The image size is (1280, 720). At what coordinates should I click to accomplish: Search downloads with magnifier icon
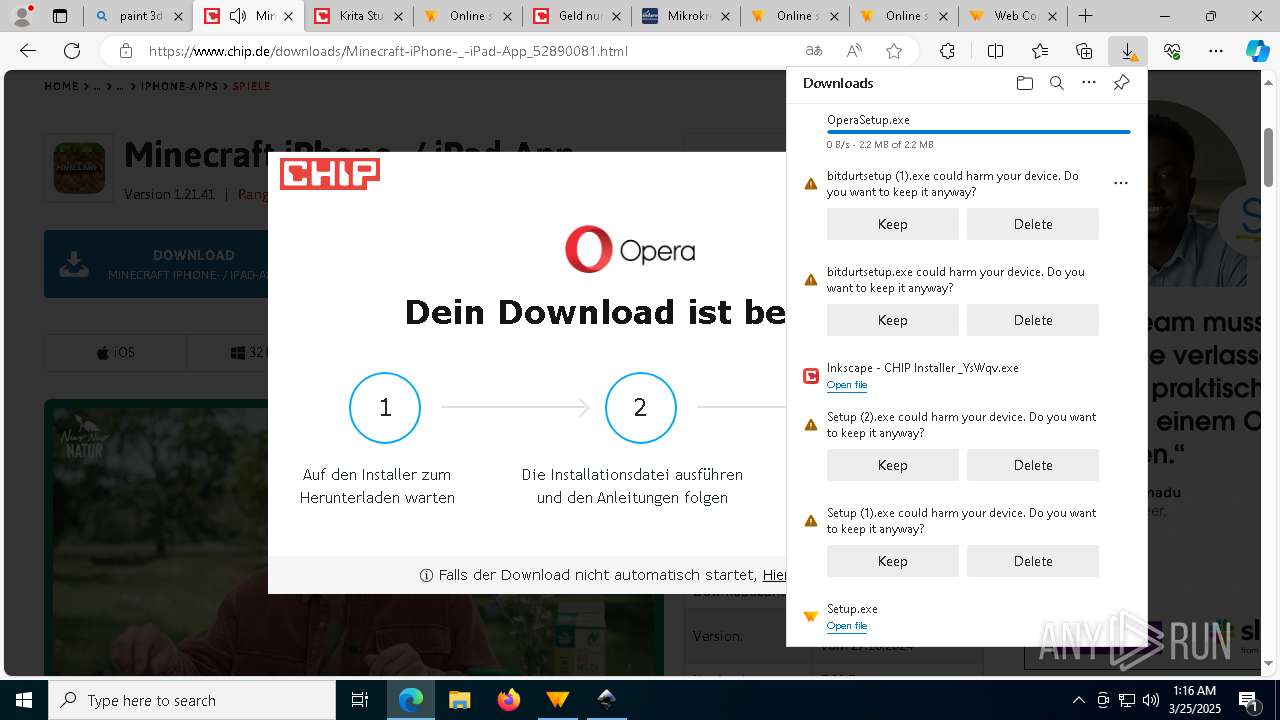(1057, 83)
